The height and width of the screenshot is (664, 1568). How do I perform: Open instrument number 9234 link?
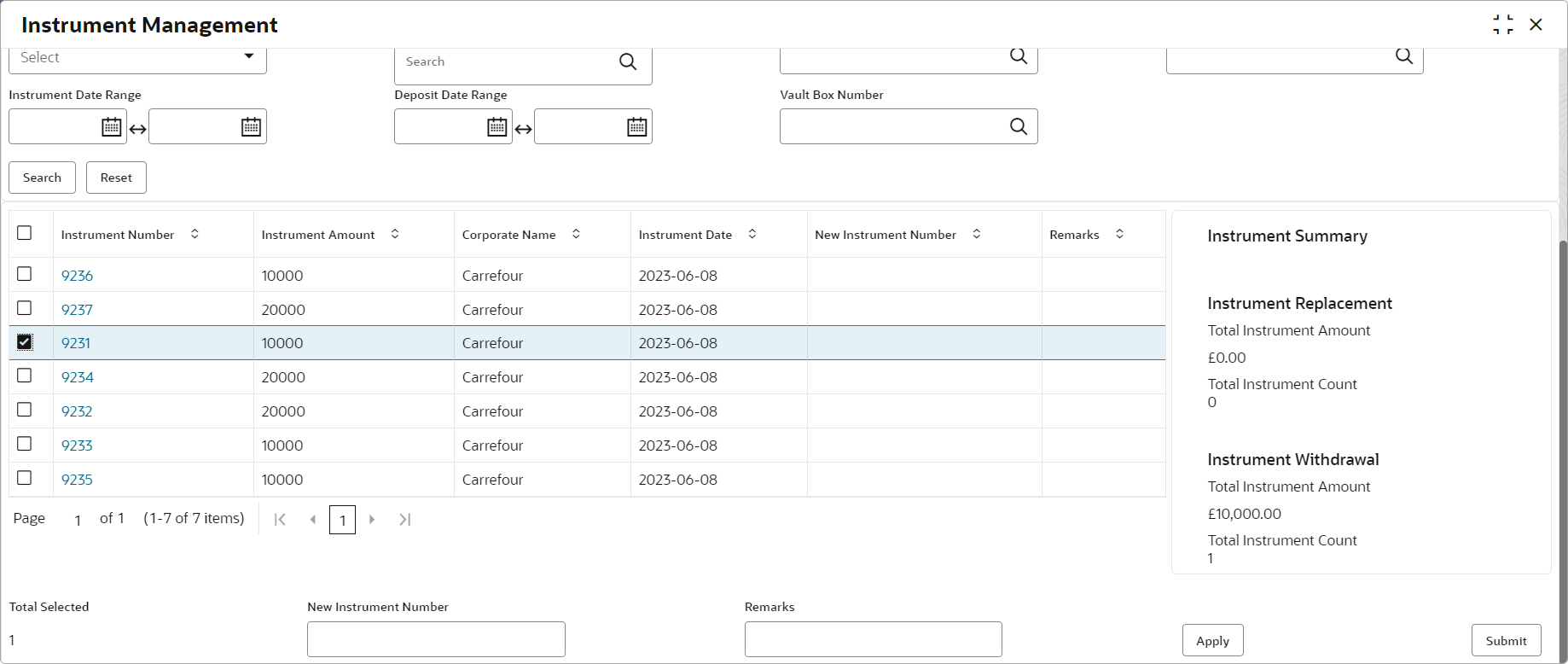coord(78,377)
